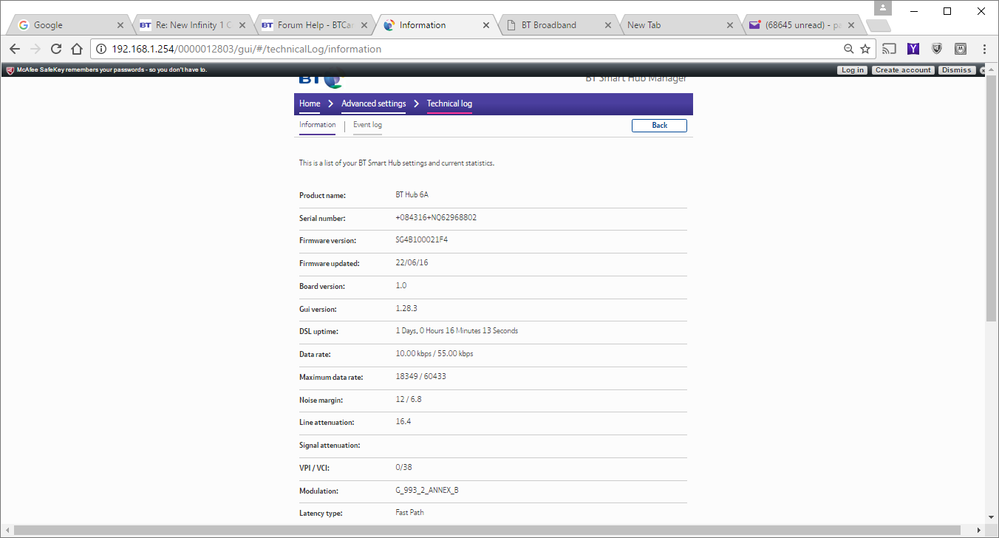The width and height of the screenshot is (999, 538).
Task: Click the BT Smart Hub settings description text
Action: click(397, 163)
